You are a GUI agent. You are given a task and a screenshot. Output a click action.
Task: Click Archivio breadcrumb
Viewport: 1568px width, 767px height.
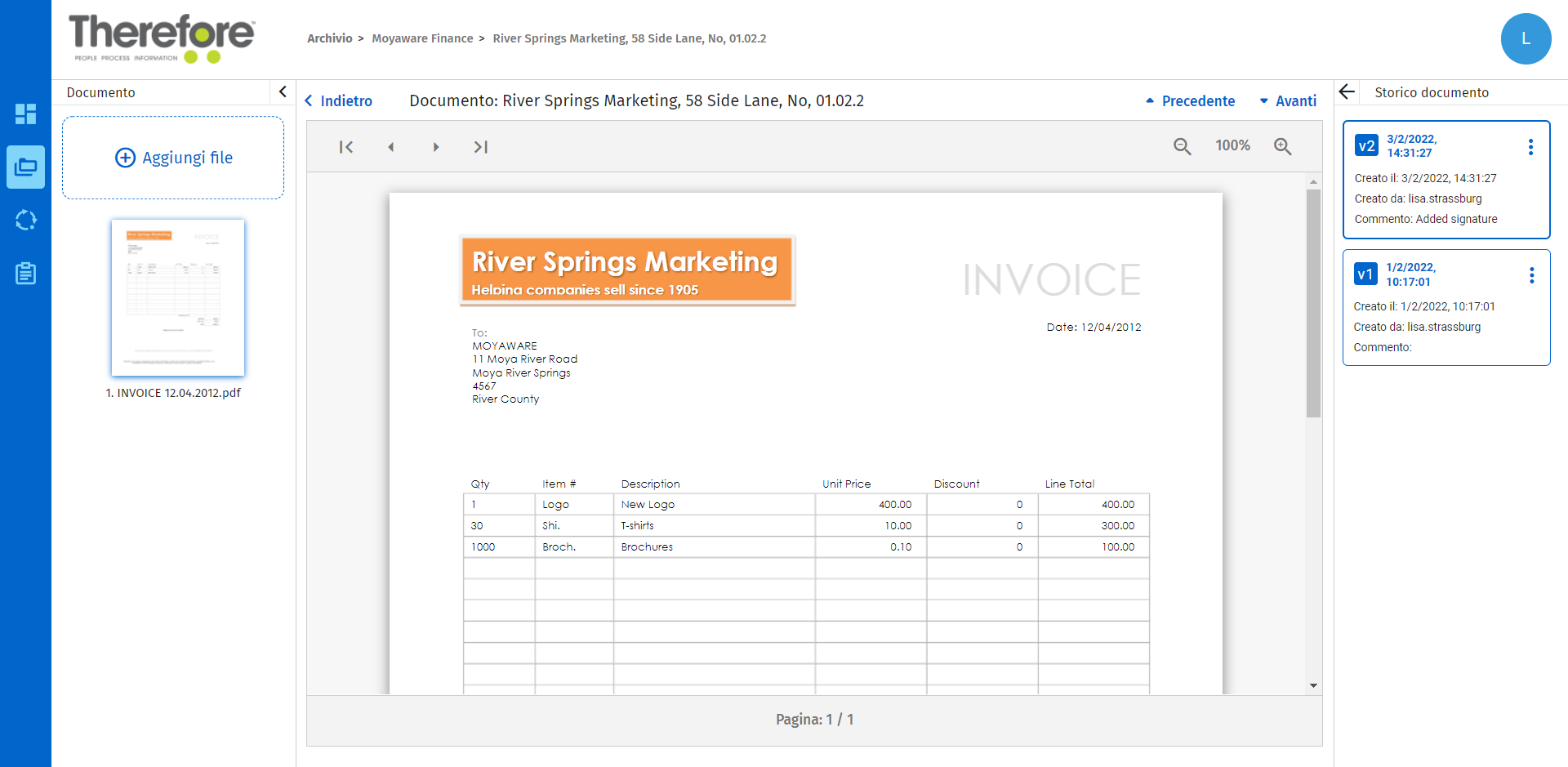[x=330, y=38]
